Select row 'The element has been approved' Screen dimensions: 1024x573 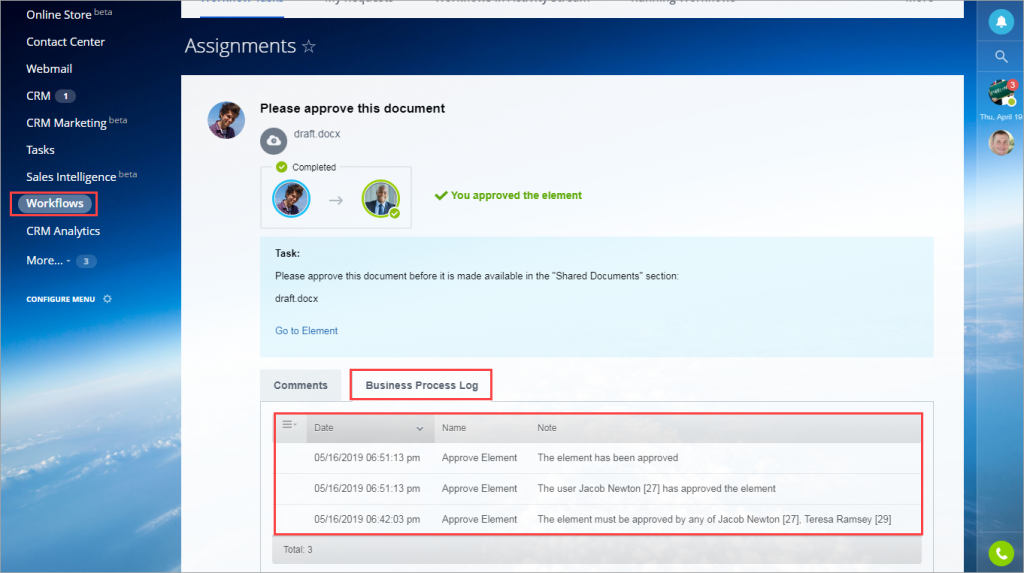[x=598, y=458]
